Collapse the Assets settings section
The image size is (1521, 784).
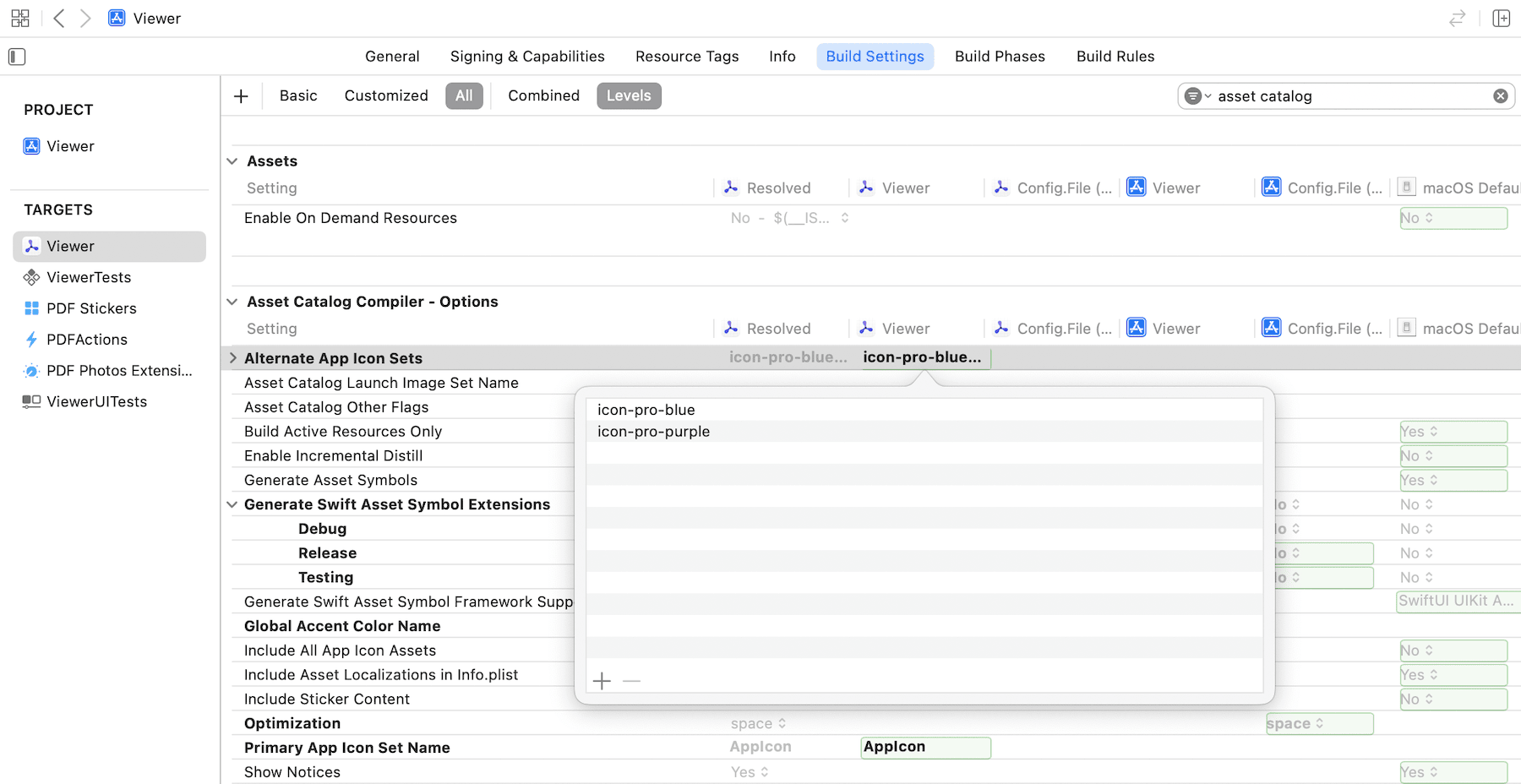coord(232,161)
